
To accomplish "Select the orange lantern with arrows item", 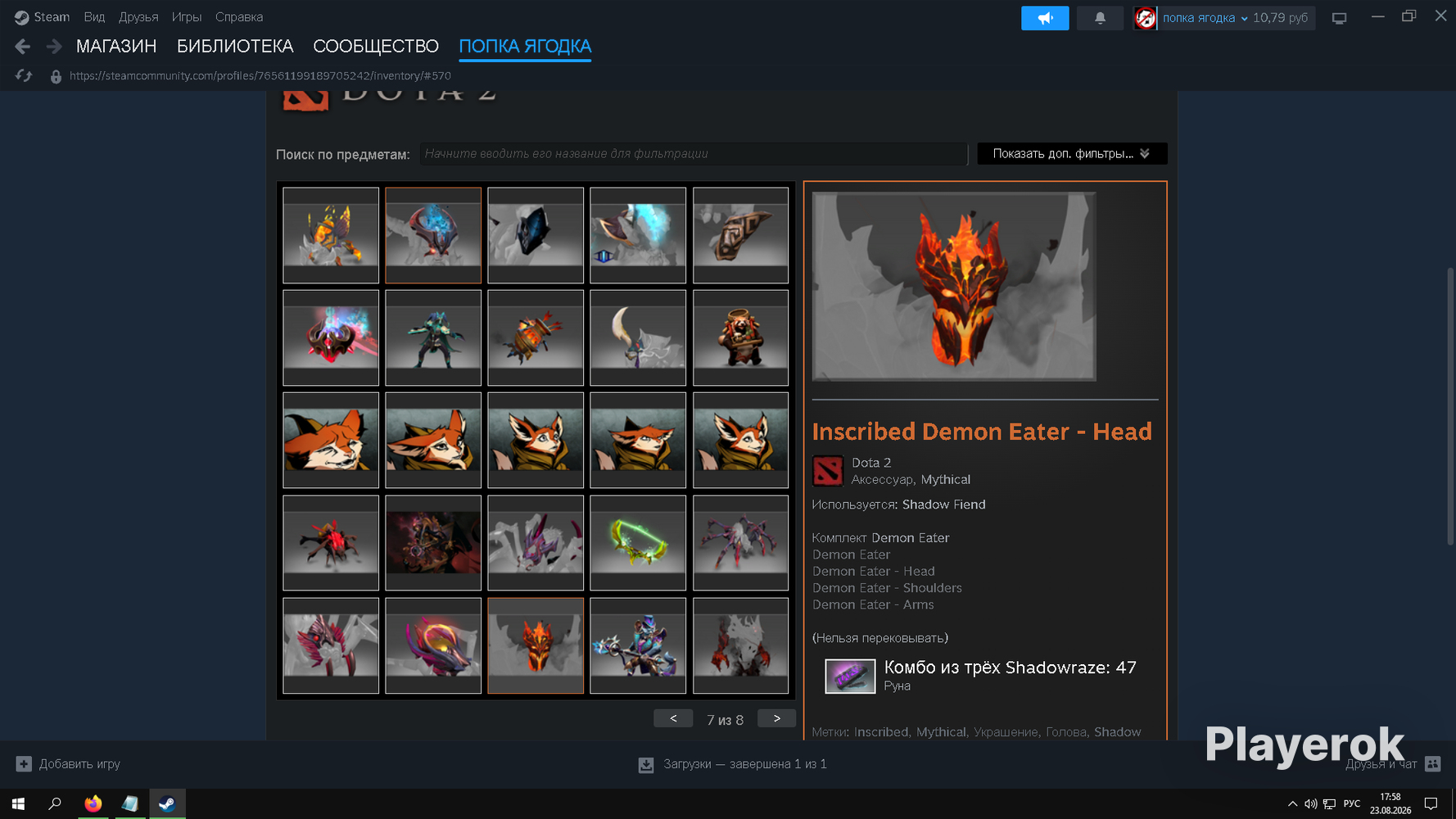I will 536,338.
